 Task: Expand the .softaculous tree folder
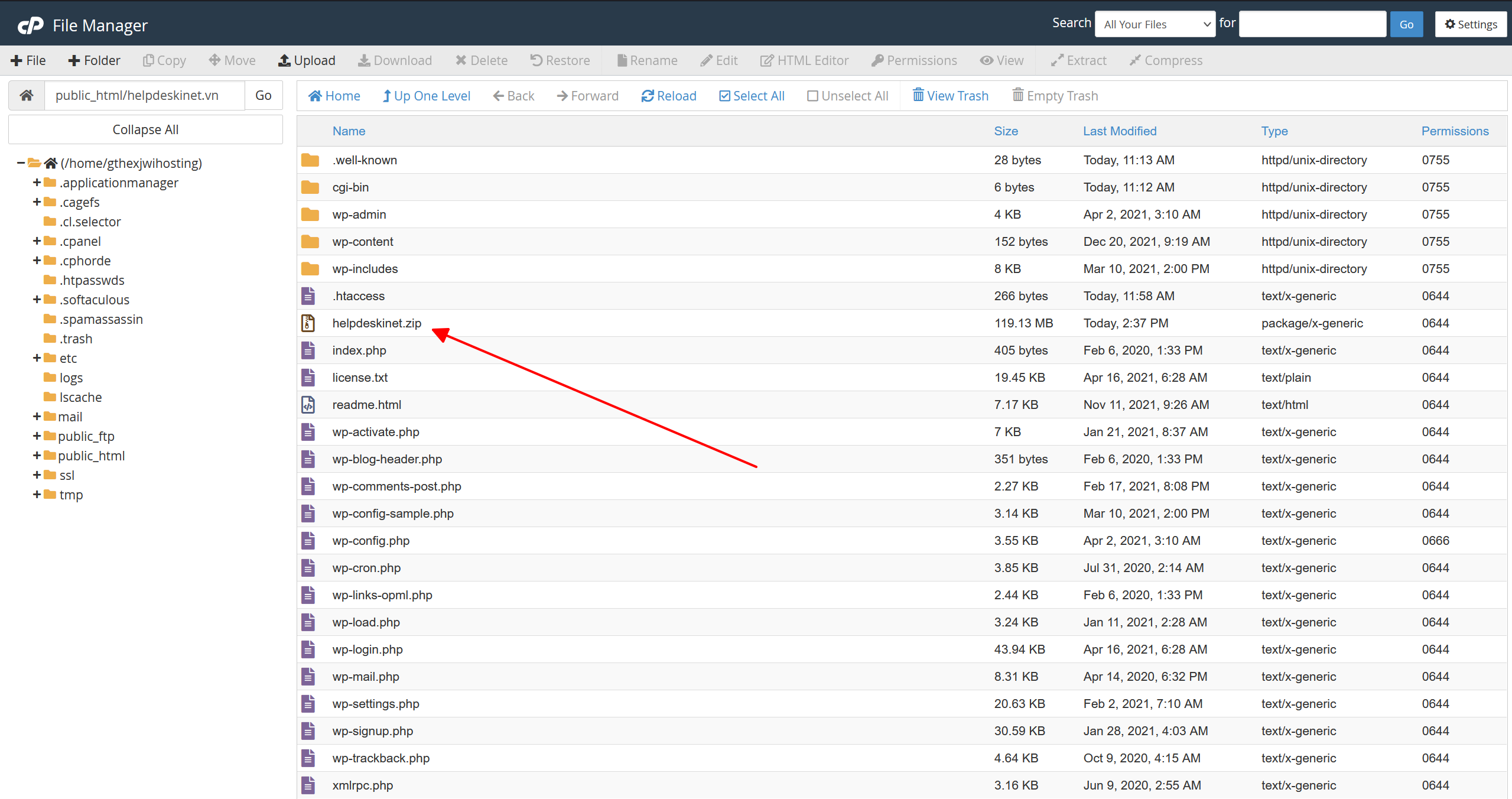coord(37,300)
